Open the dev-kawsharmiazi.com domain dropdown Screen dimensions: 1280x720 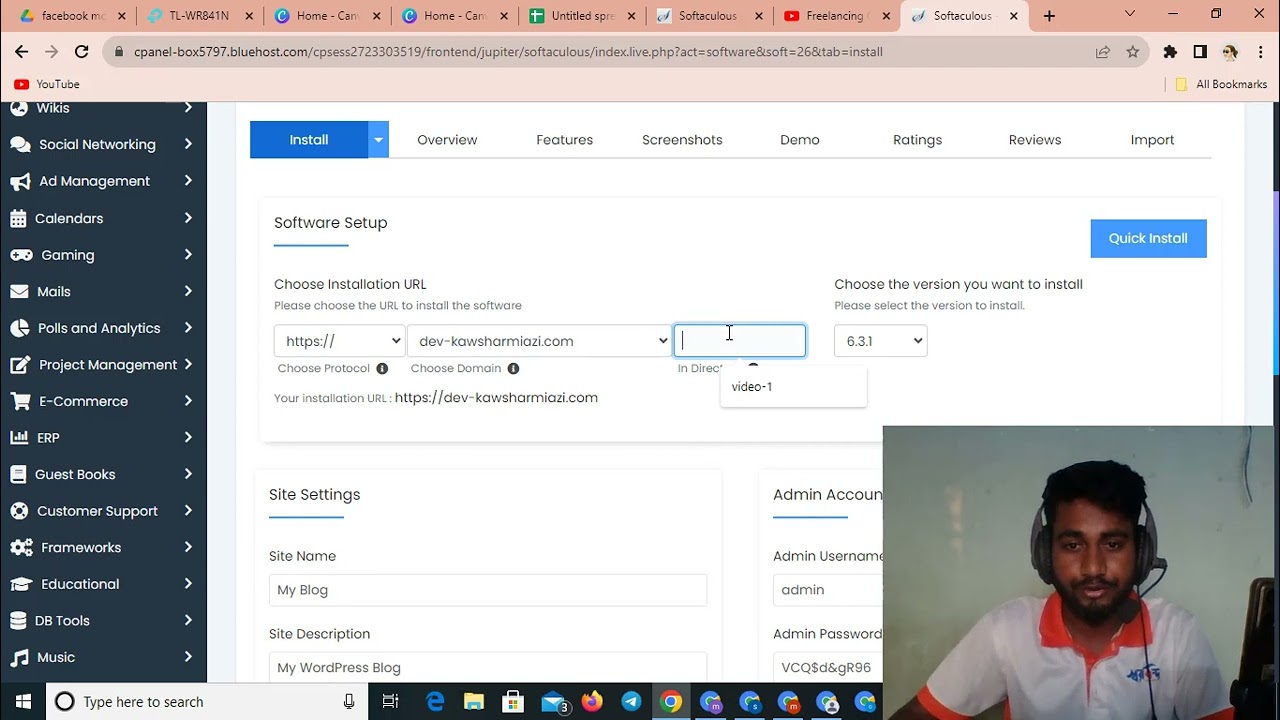pos(539,341)
